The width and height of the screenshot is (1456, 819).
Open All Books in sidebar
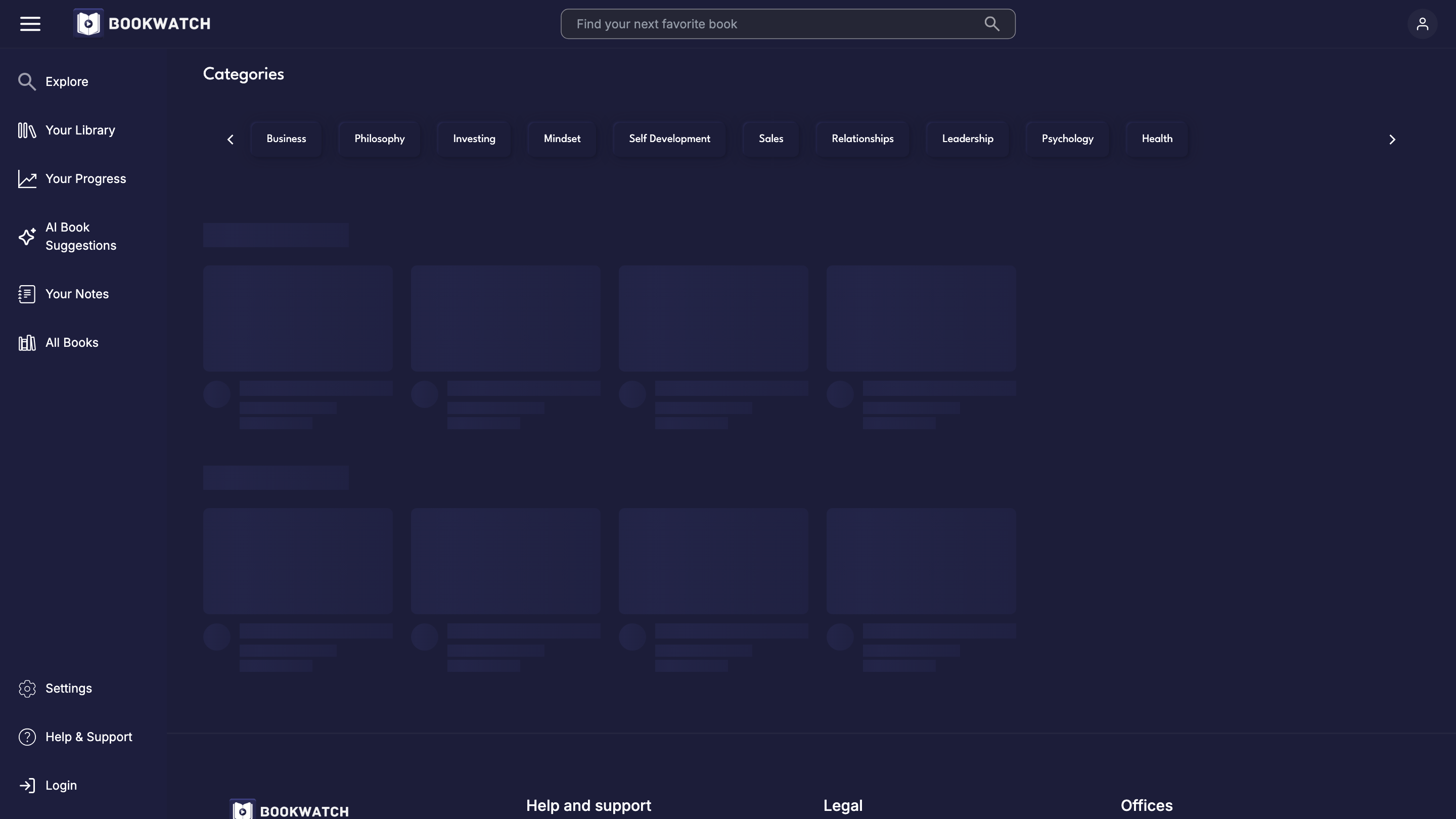(x=72, y=343)
